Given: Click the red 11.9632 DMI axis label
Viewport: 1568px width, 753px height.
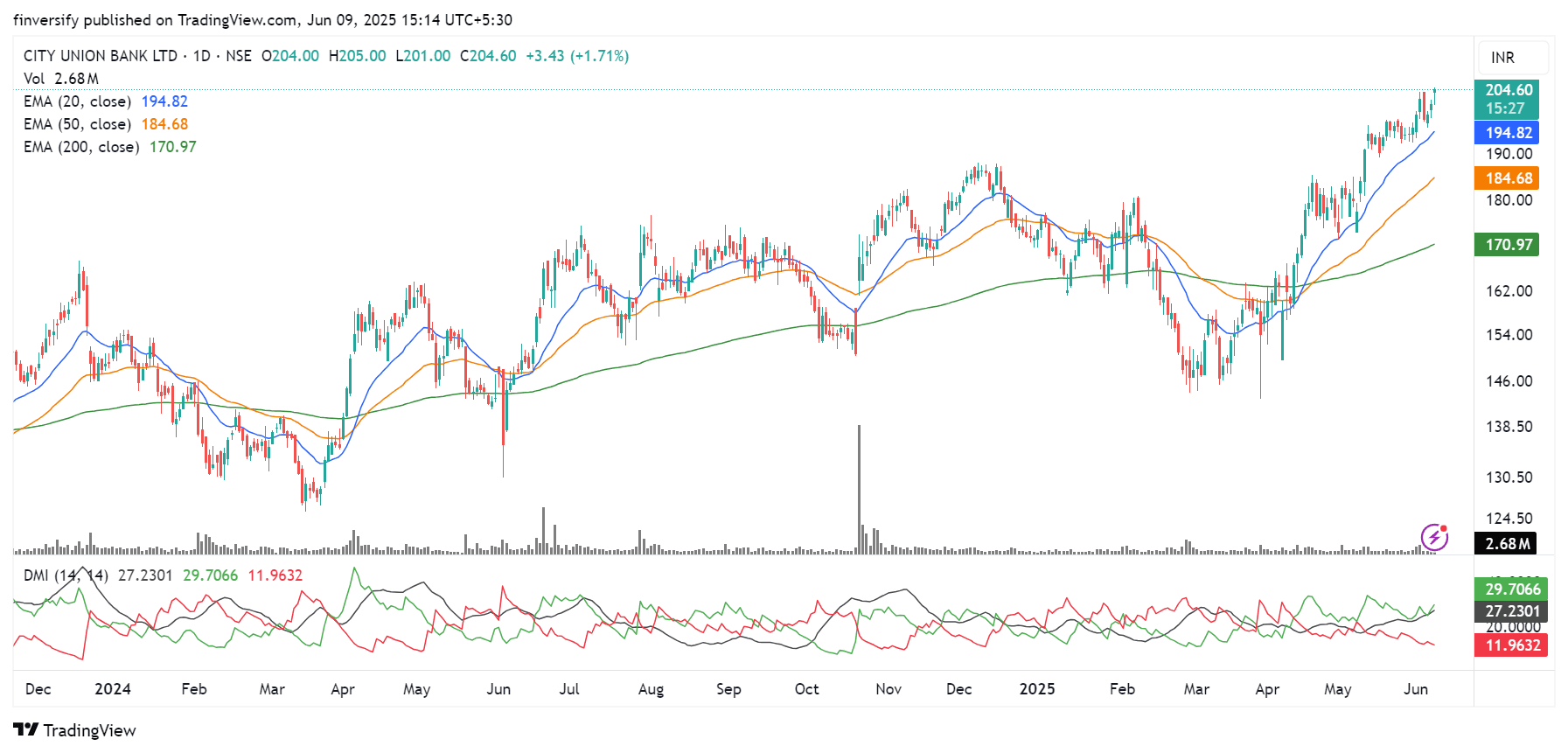Looking at the screenshot, I should (x=1511, y=645).
